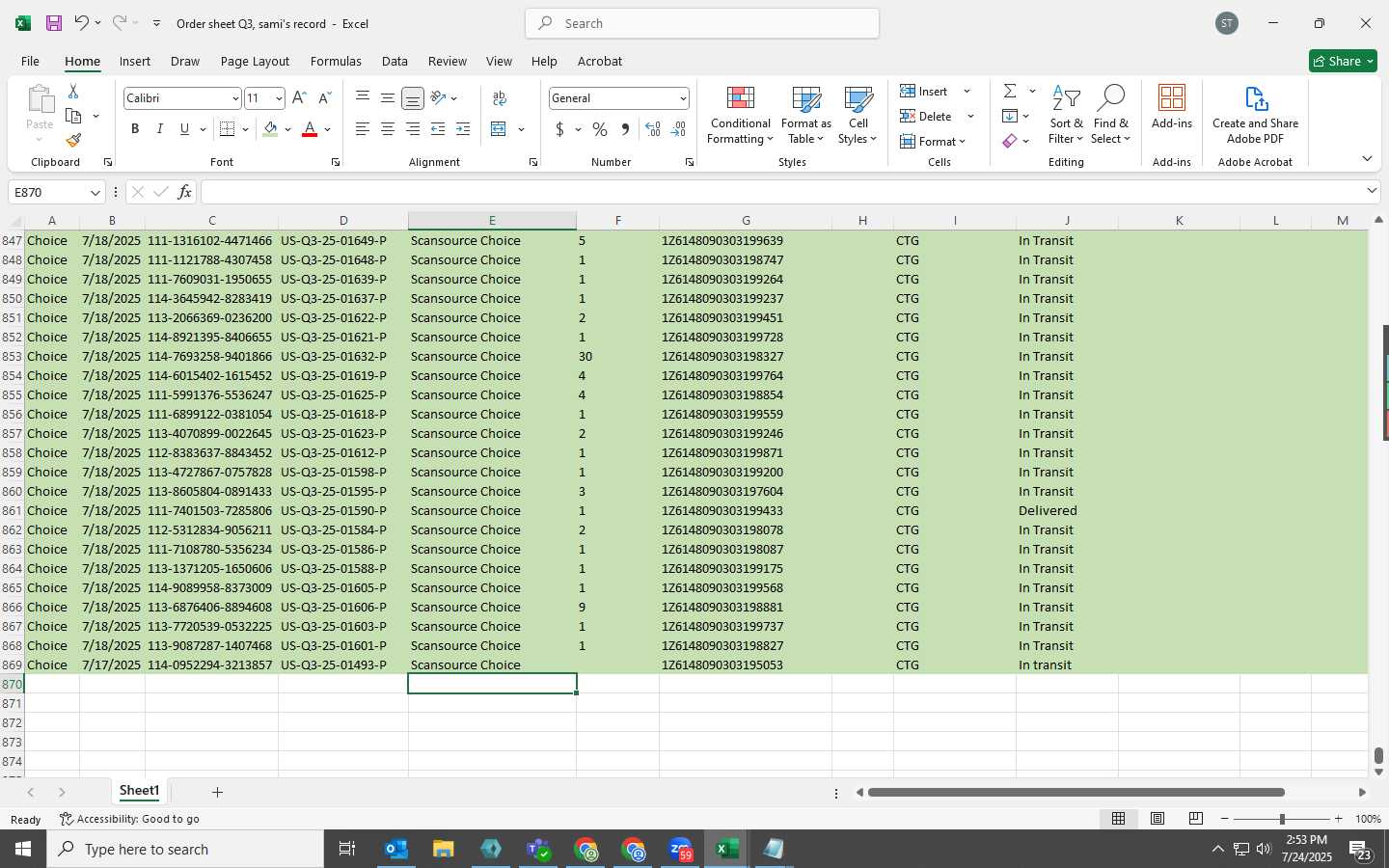Click Accessibility: Good to go status
1389x868 pixels.
pyautogui.click(x=129, y=819)
